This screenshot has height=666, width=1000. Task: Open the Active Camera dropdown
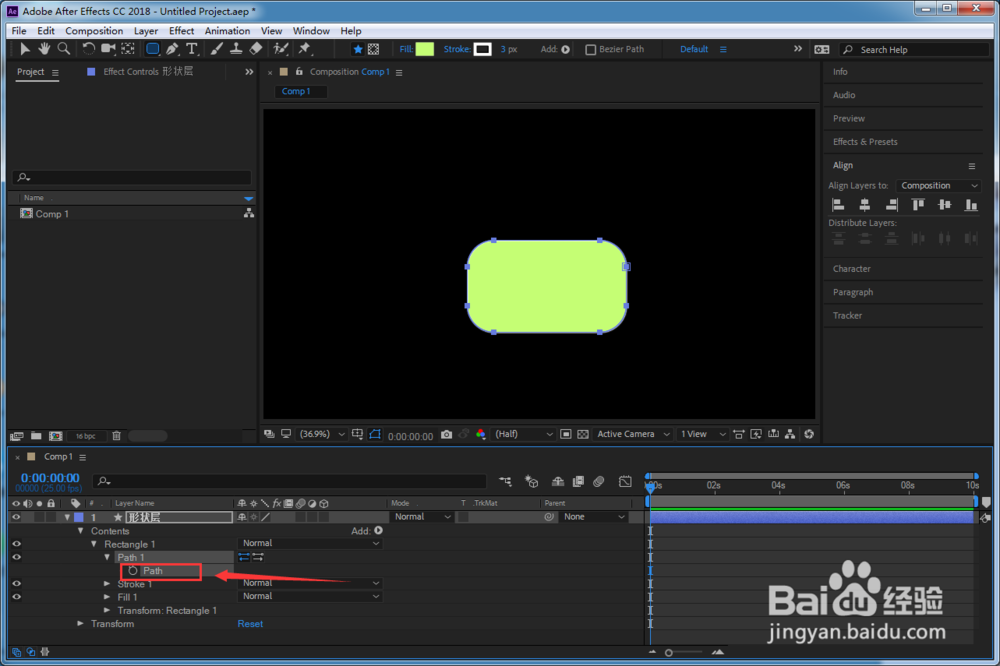633,434
